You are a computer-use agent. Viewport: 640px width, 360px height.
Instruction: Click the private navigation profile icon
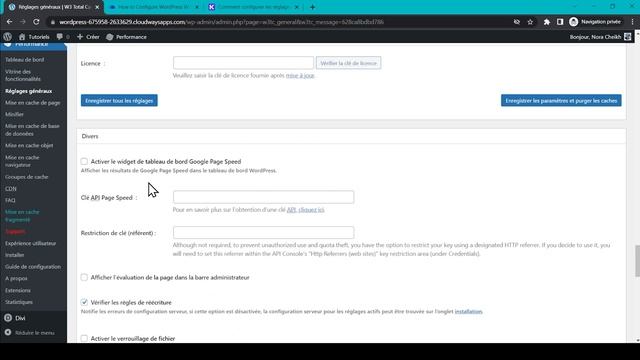(573, 22)
